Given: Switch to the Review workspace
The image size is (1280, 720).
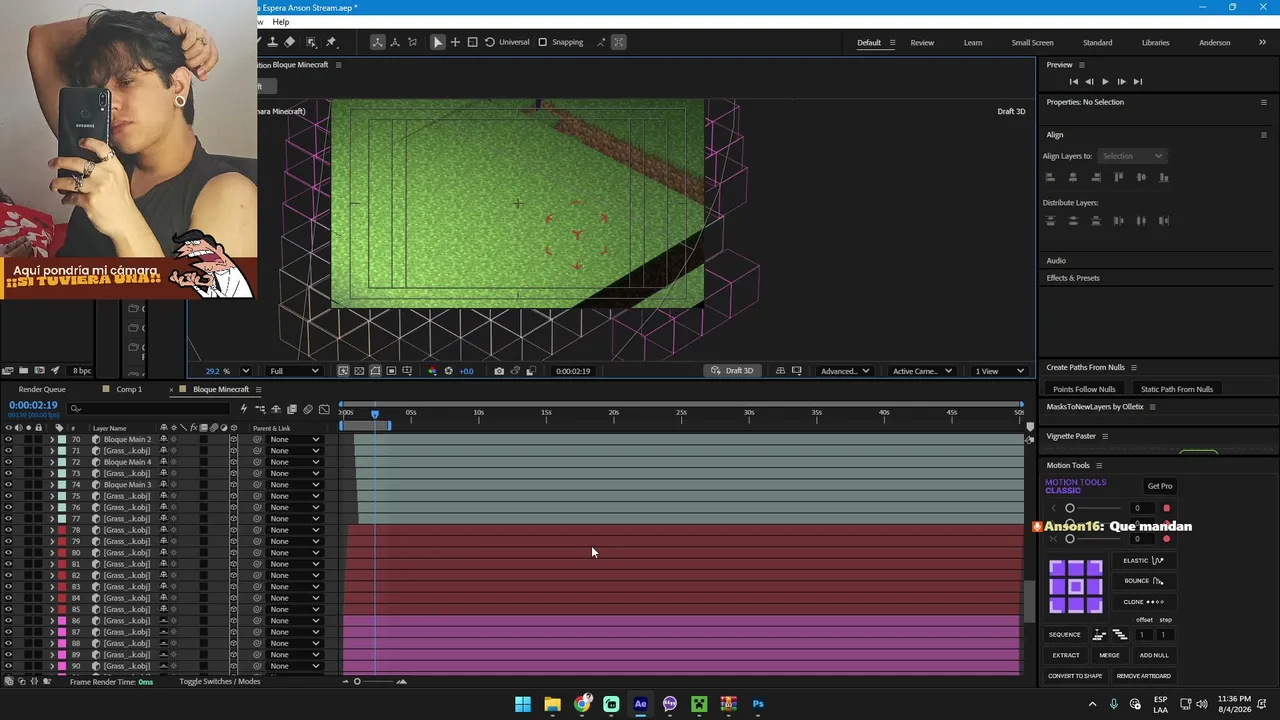Looking at the screenshot, I should click(x=922, y=43).
